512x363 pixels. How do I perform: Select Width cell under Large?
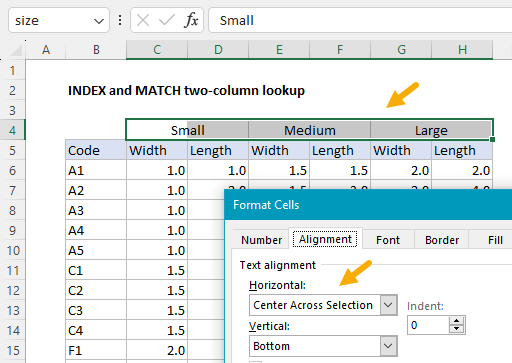[x=401, y=150]
